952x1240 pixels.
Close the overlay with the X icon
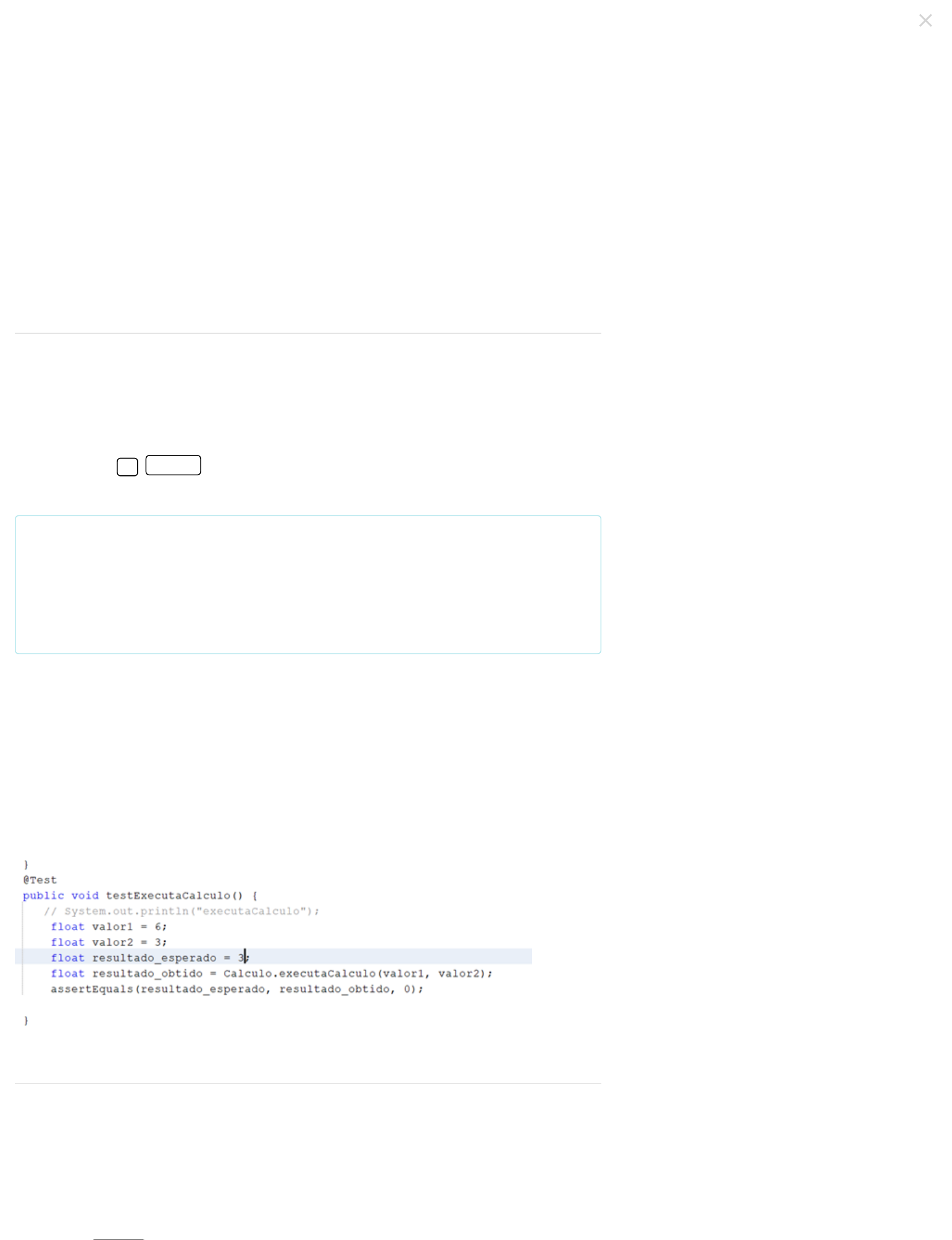924,21
